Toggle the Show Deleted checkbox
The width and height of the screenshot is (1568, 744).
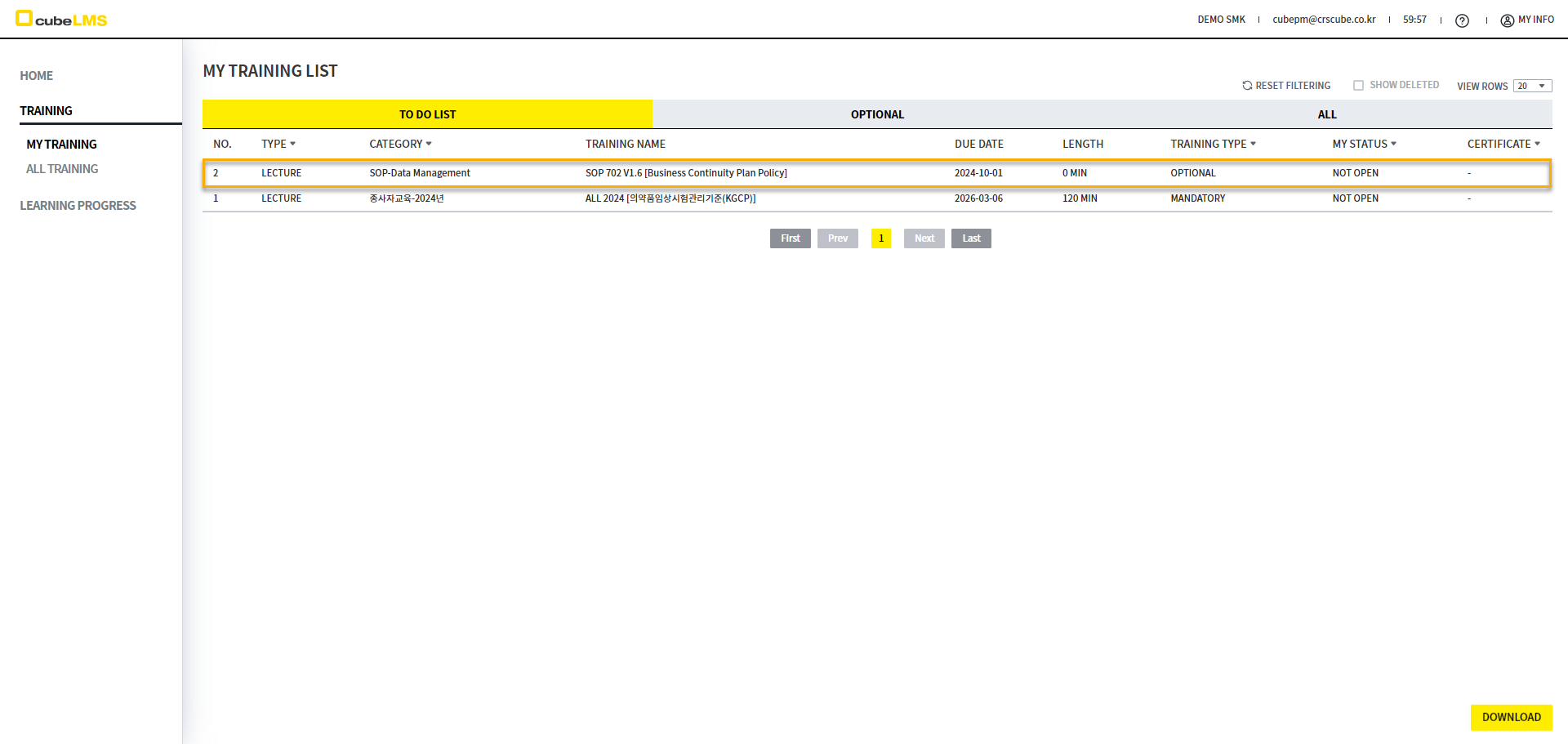1358,86
